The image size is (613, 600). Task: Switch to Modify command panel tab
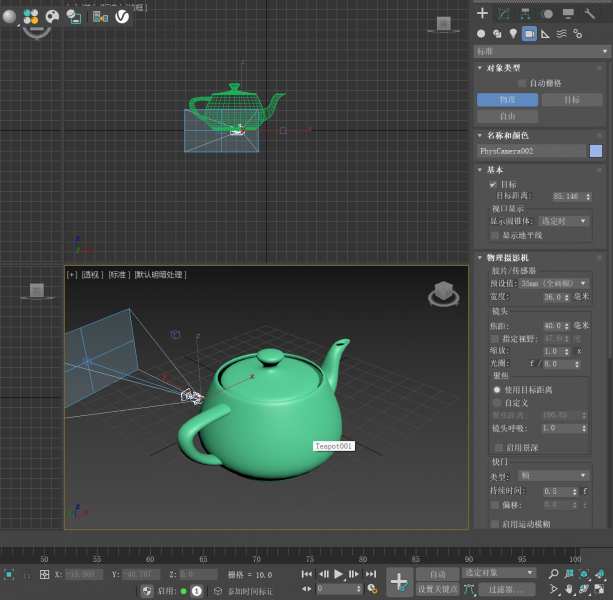[x=504, y=14]
